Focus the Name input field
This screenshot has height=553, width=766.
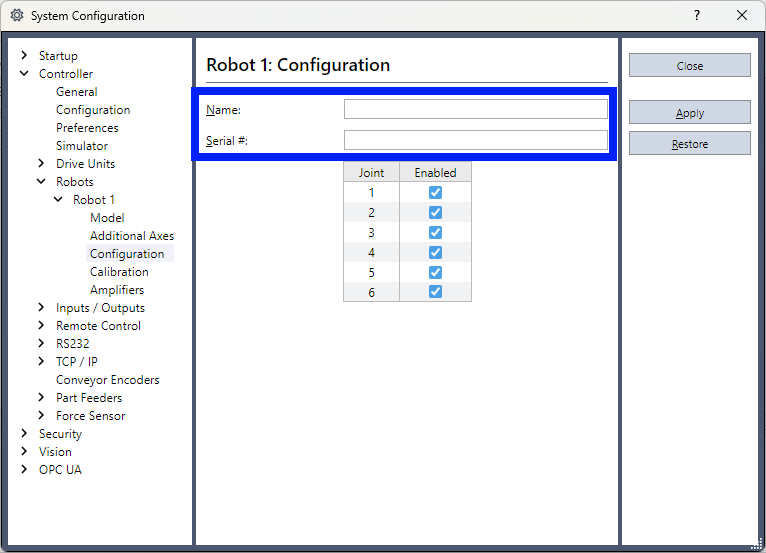point(476,109)
